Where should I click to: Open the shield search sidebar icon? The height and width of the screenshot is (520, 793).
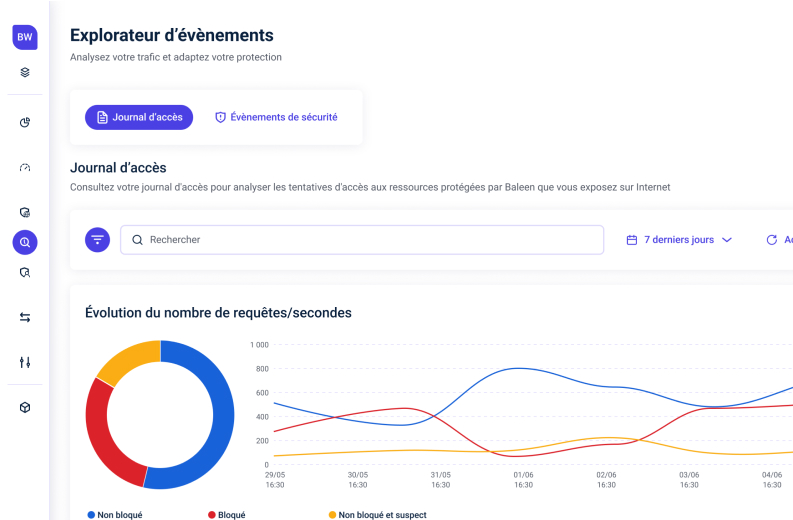[x=25, y=272]
